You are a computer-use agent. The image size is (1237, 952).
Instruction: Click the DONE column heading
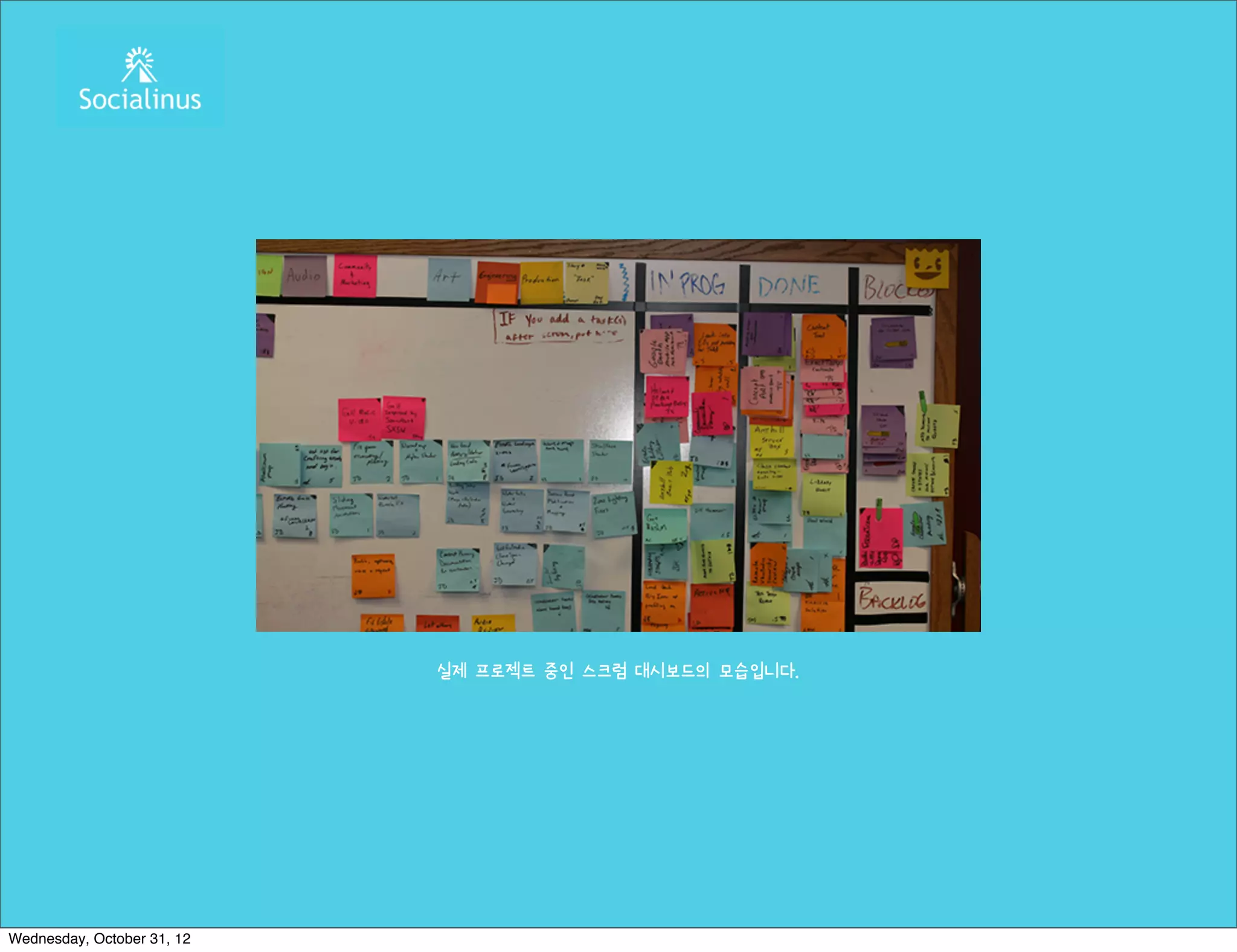coord(789,286)
